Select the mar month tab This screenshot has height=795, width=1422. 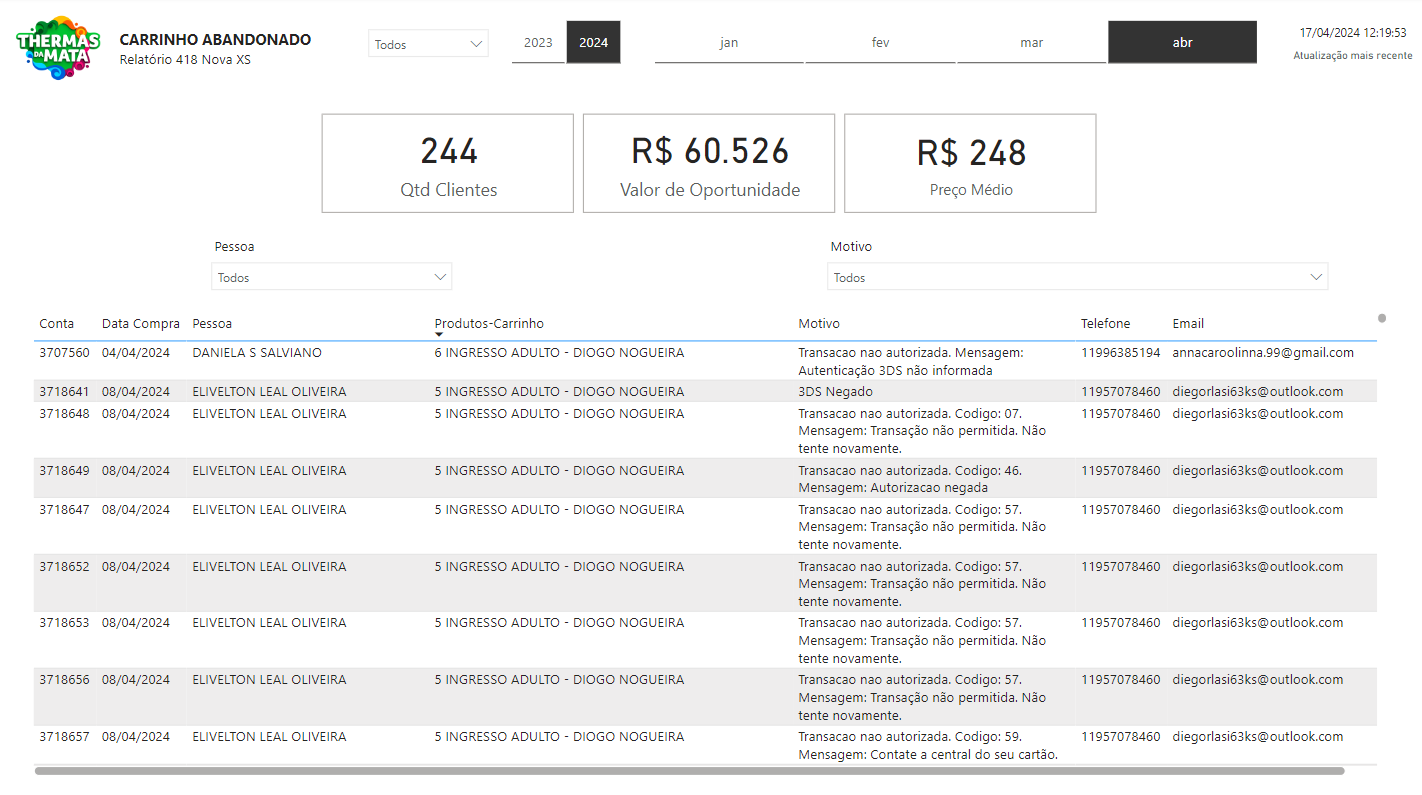coord(1031,42)
